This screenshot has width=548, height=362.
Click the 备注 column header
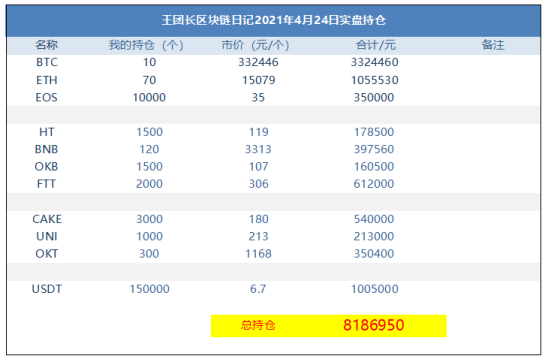tap(493, 45)
